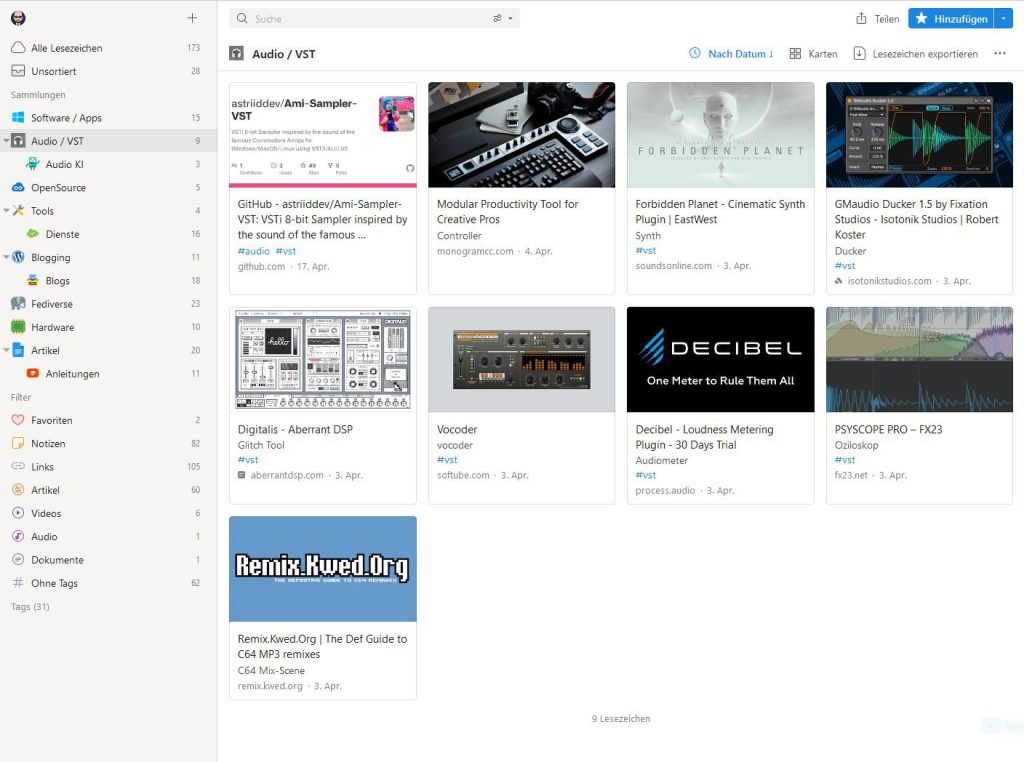Open the Karten view mode menu
The width and height of the screenshot is (1024, 762).
coord(813,54)
